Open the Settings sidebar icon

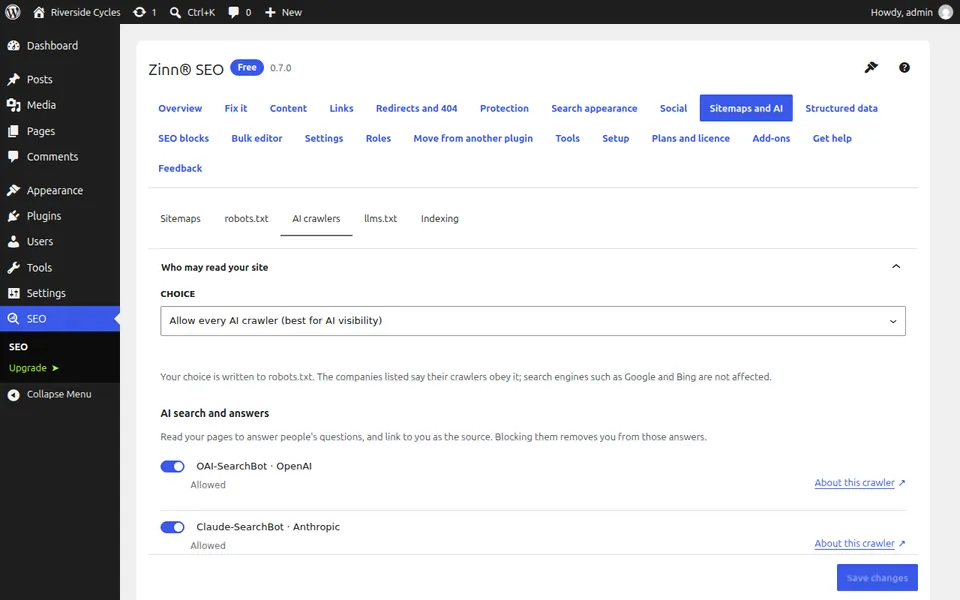click(13, 293)
